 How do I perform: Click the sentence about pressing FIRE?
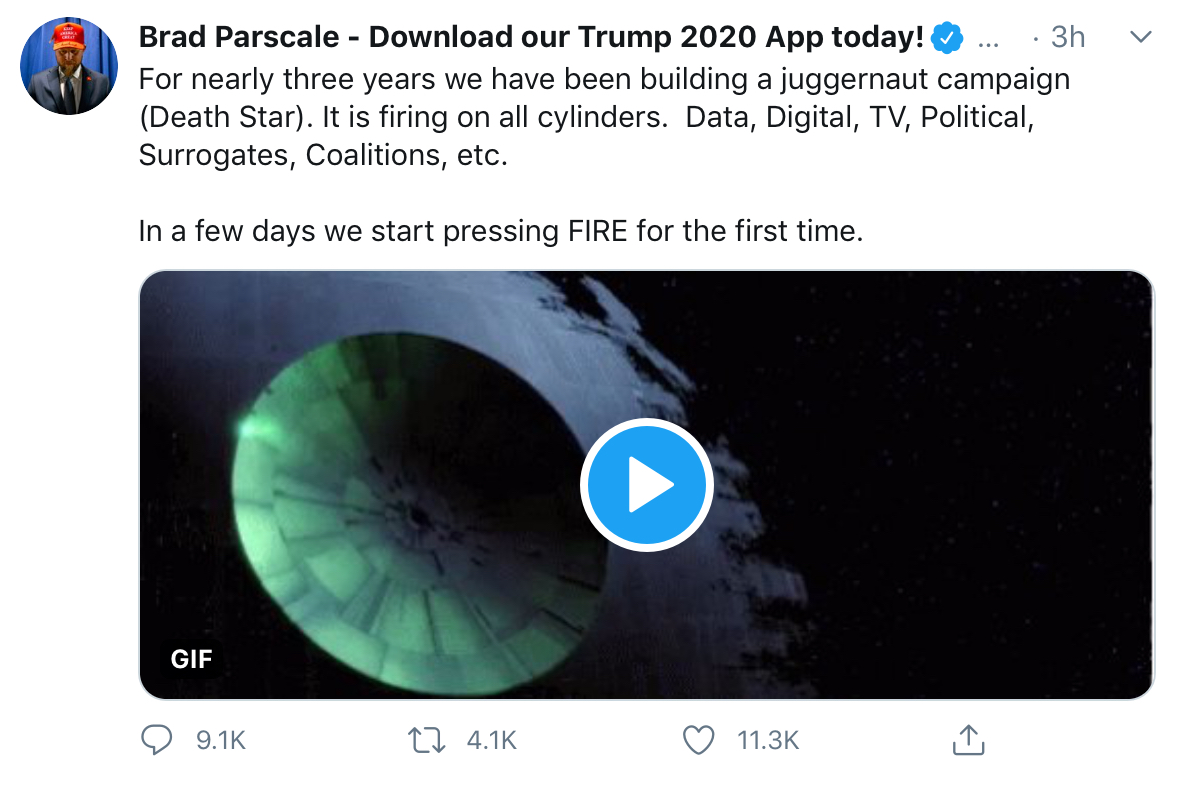tap(500, 231)
